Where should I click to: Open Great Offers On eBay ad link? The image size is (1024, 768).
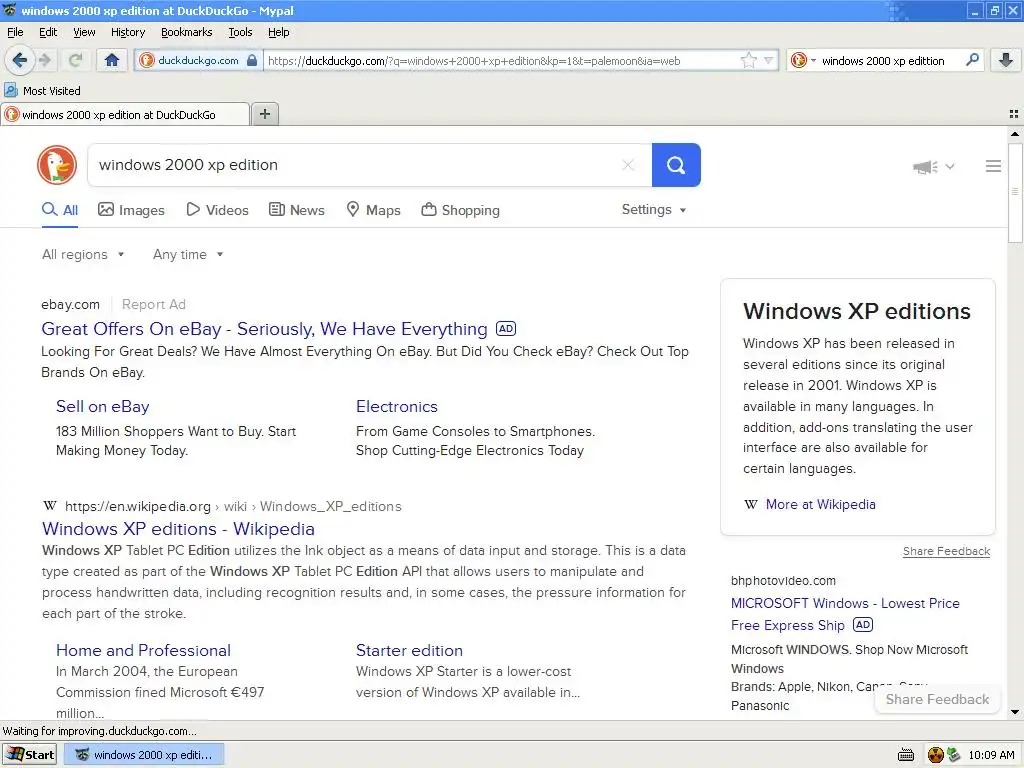tap(264, 329)
